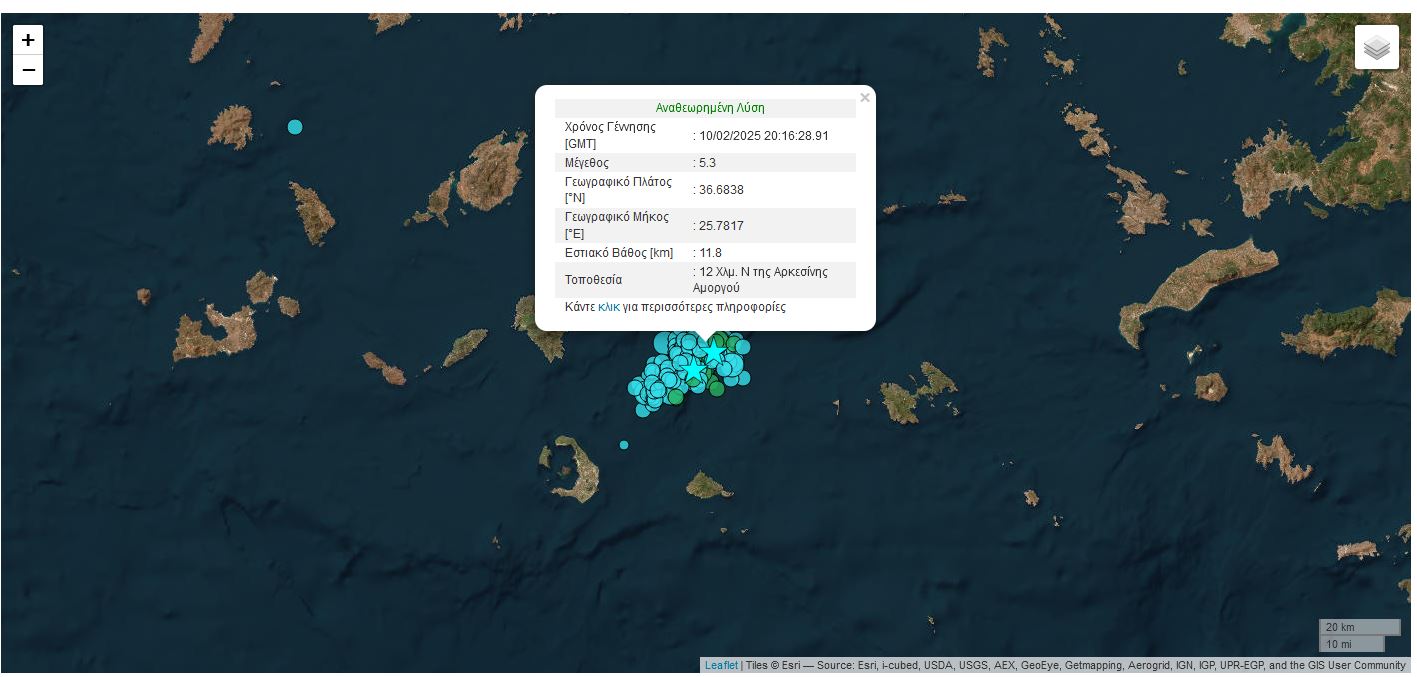Open the Leaflet attribution link
This screenshot has height=677, width=1417.
tap(721, 665)
